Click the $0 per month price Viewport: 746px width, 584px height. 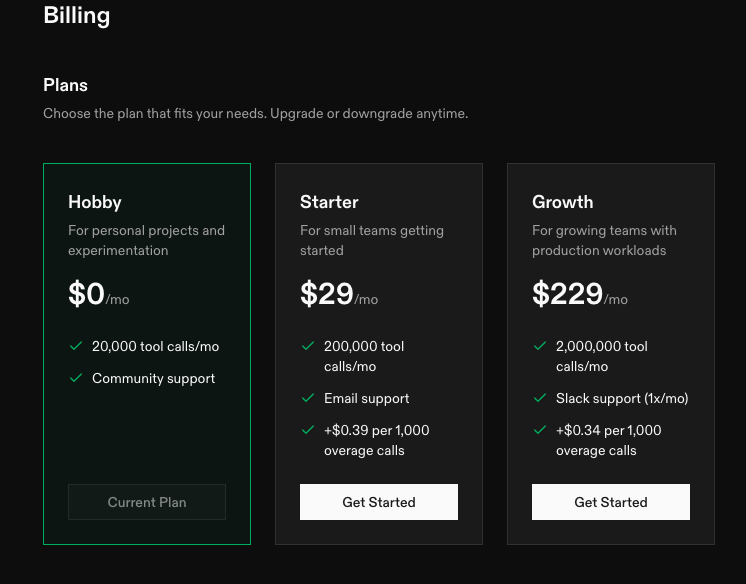pyautogui.click(x=98, y=294)
